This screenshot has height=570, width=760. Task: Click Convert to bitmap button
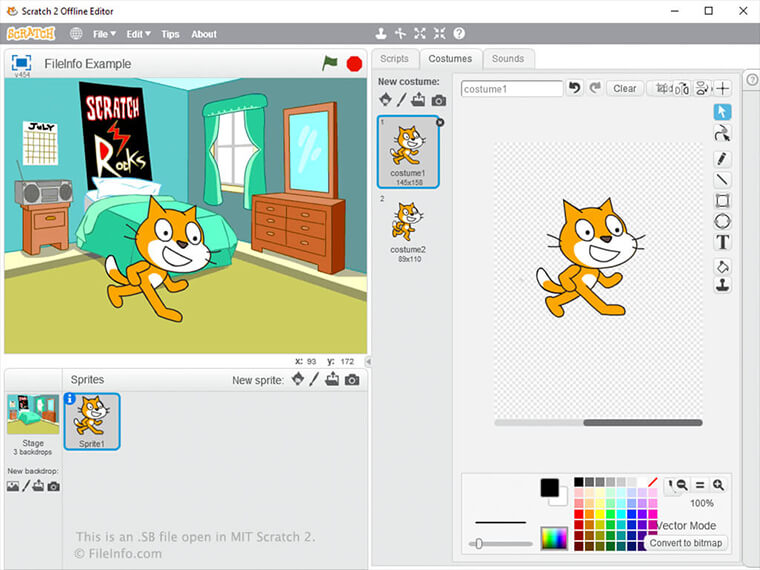point(686,543)
